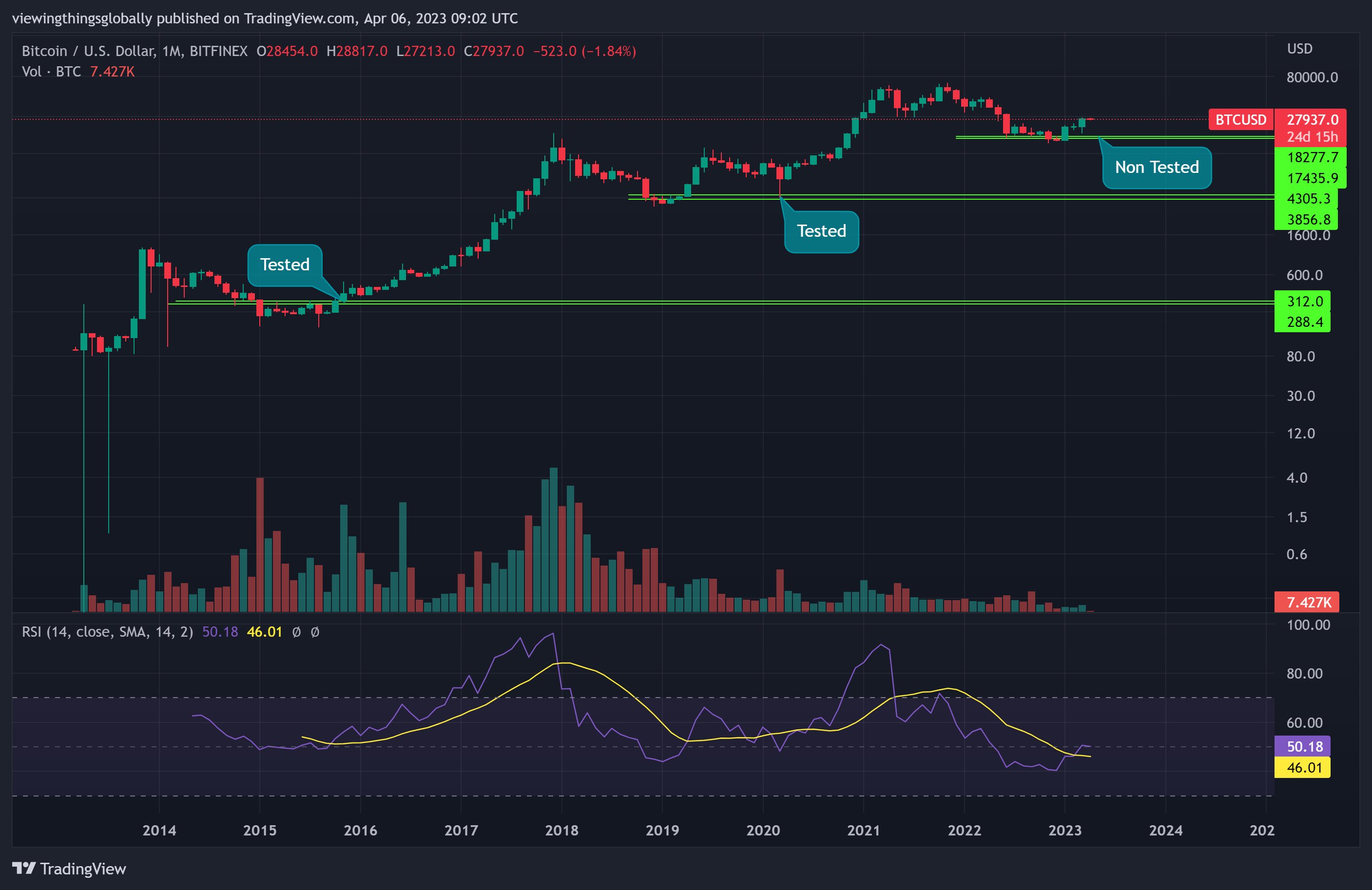Select the 'Non Tested' callout label
This screenshot has height=890, width=1372.
1157,168
